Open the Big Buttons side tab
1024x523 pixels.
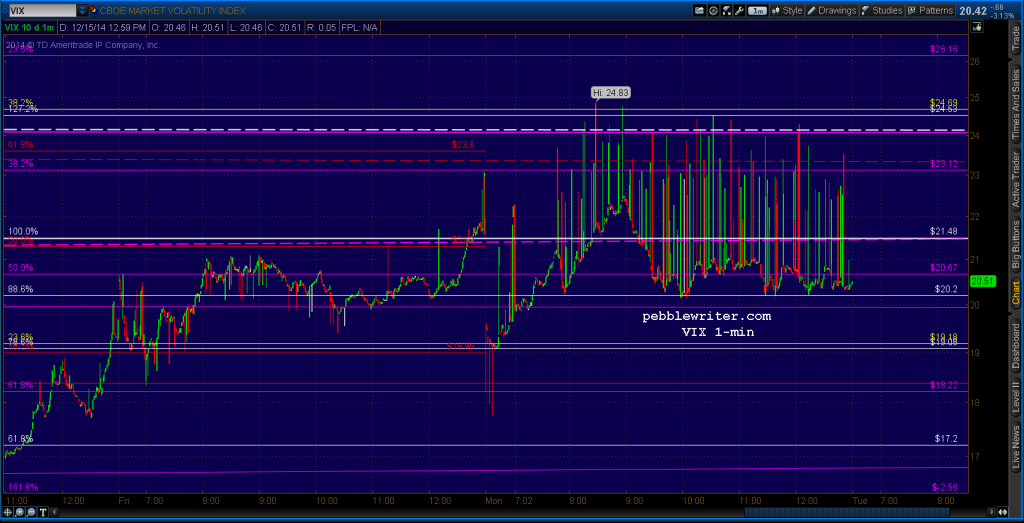coord(1016,244)
